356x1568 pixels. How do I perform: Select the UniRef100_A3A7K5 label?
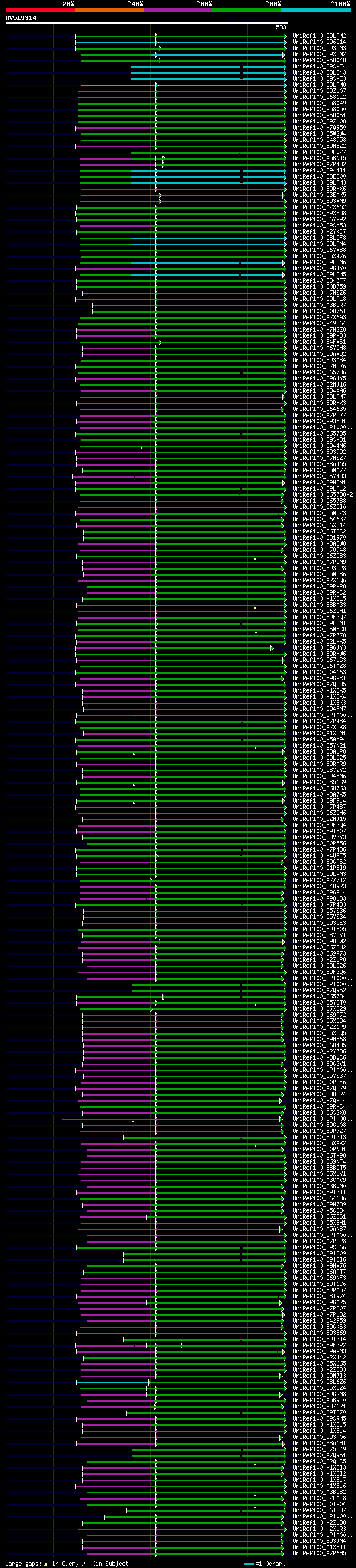[x=319, y=794]
